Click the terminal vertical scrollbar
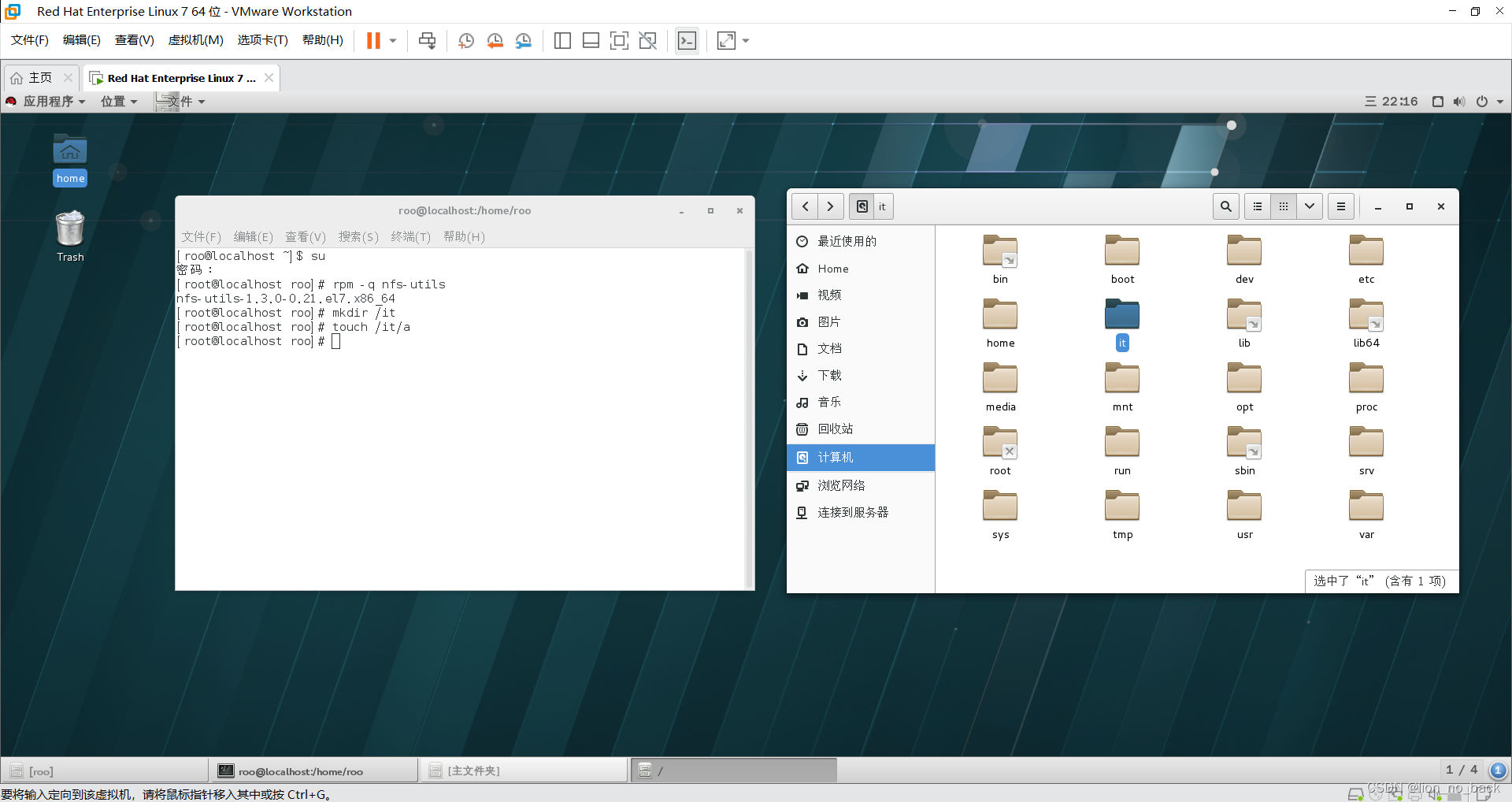The width and height of the screenshot is (1512, 802). (x=749, y=419)
